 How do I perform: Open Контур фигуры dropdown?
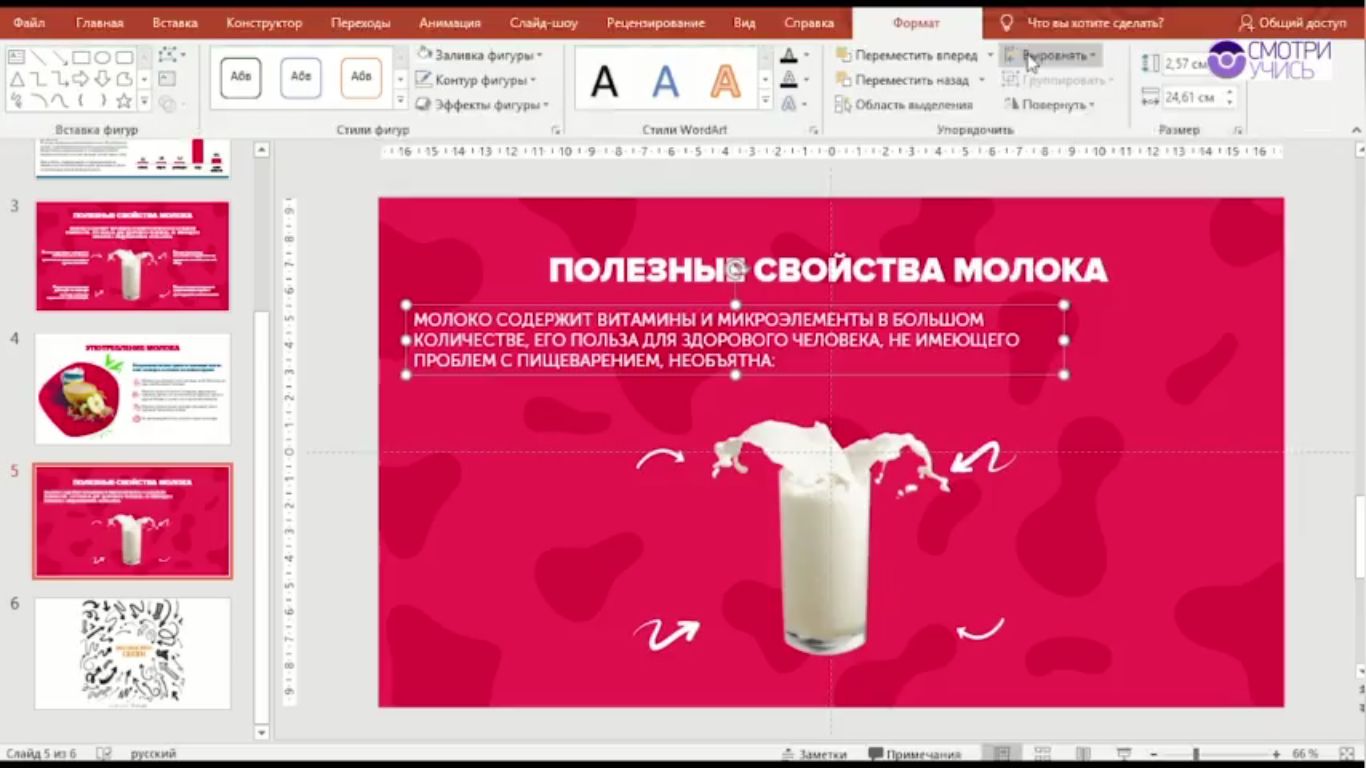tap(476, 80)
